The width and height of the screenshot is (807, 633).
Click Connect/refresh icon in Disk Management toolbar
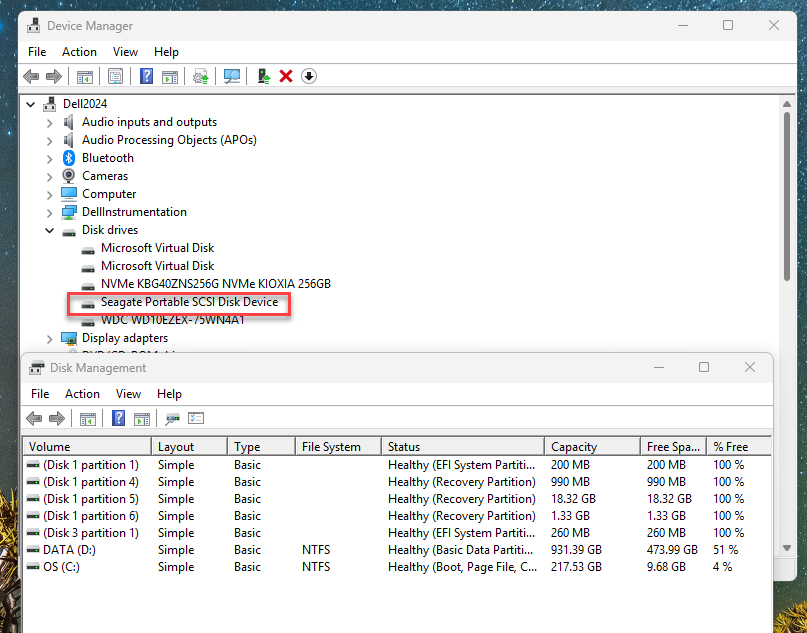172,419
